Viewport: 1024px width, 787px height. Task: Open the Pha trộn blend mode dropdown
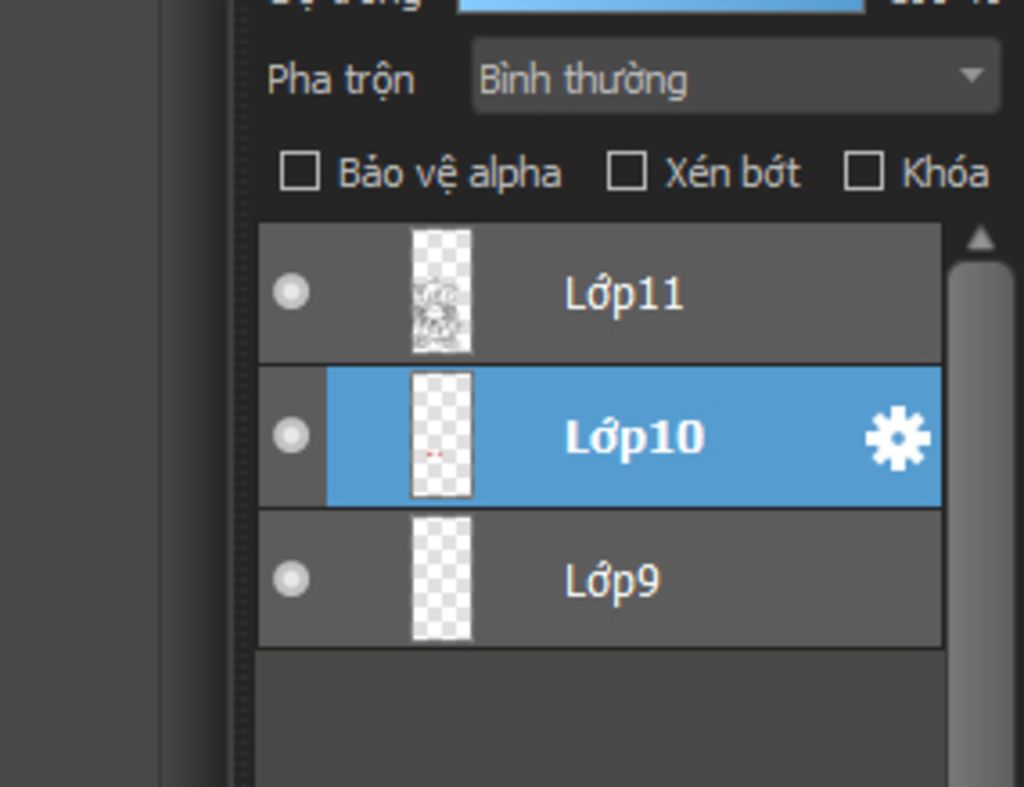pyautogui.click(x=736, y=77)
